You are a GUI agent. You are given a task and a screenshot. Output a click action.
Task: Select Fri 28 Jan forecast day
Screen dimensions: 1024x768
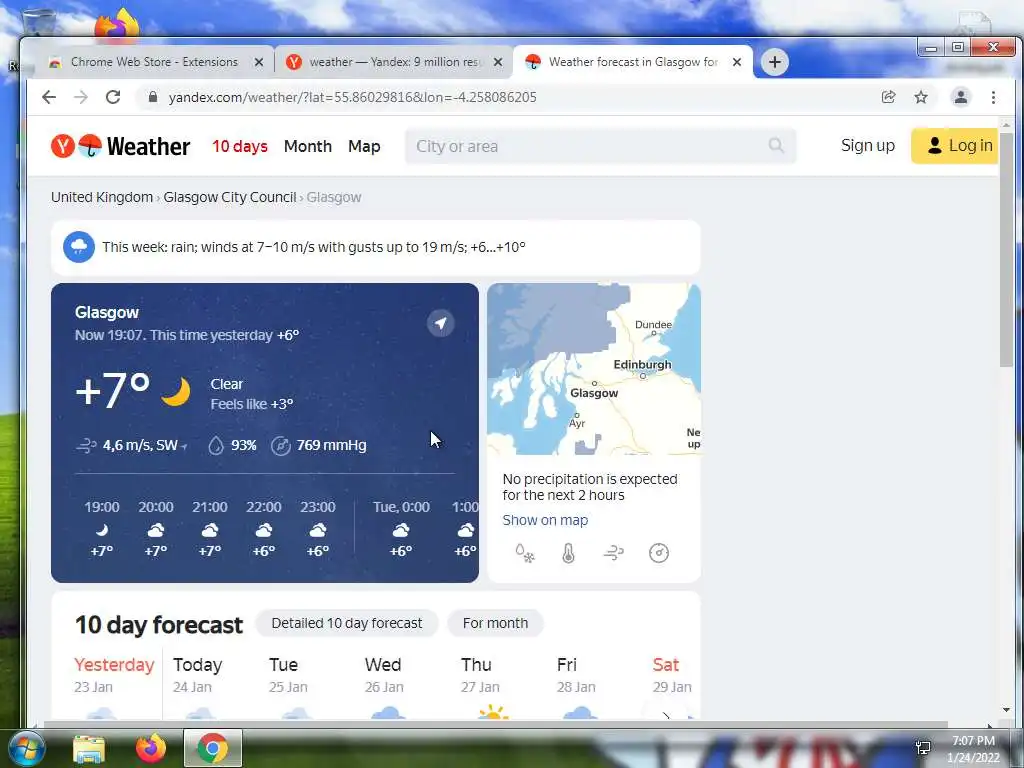click(576, 686)
